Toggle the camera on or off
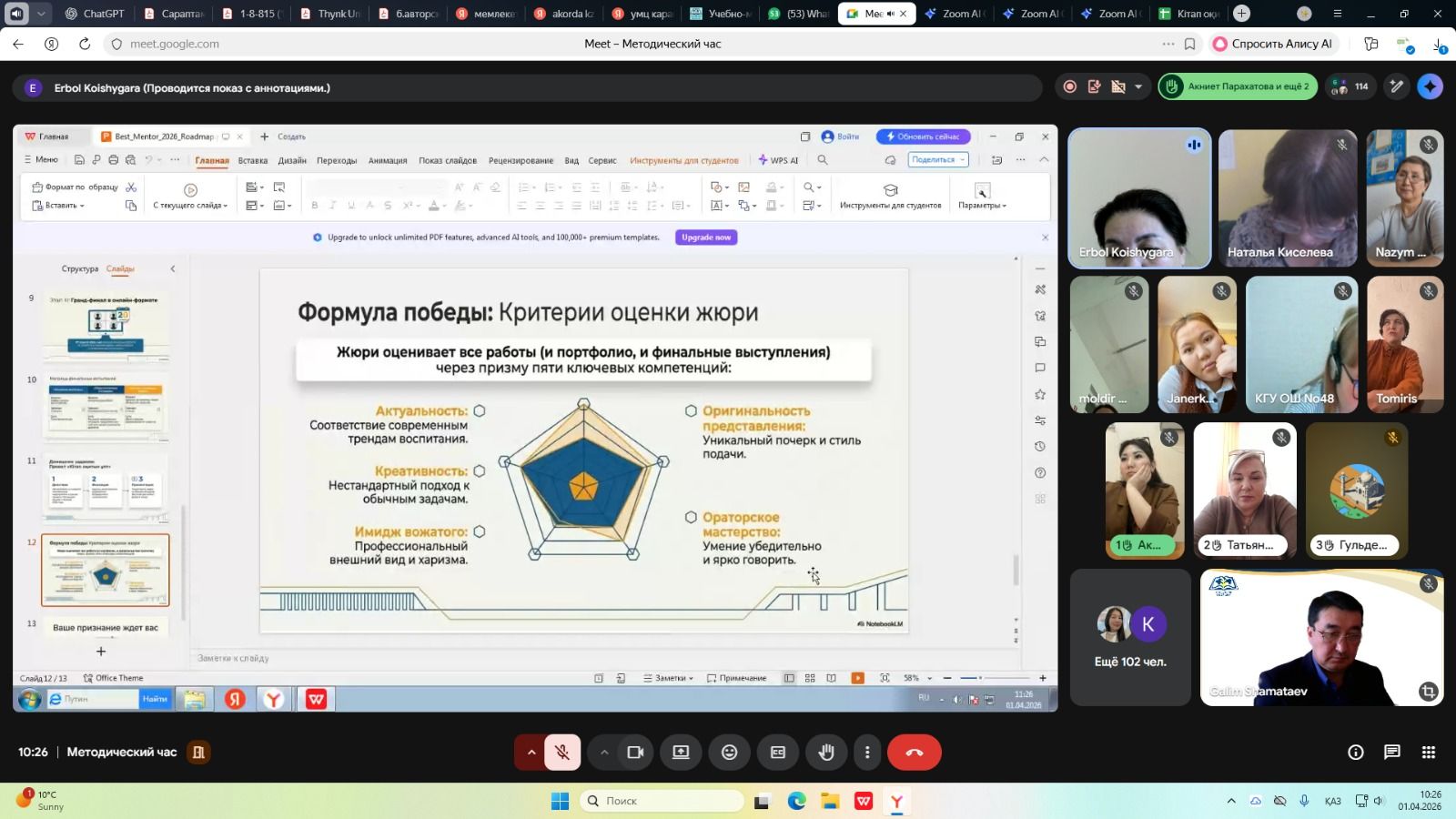The width and height of the screenshot is (1456, 819). point(635,753)
